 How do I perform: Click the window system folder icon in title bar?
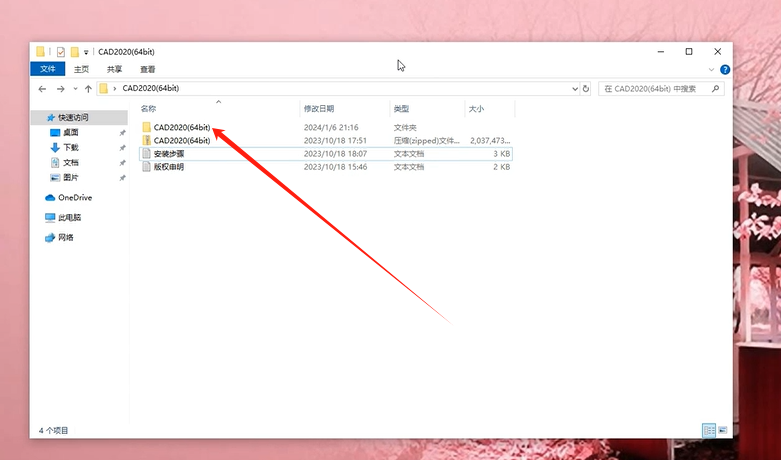pos(41,52)
